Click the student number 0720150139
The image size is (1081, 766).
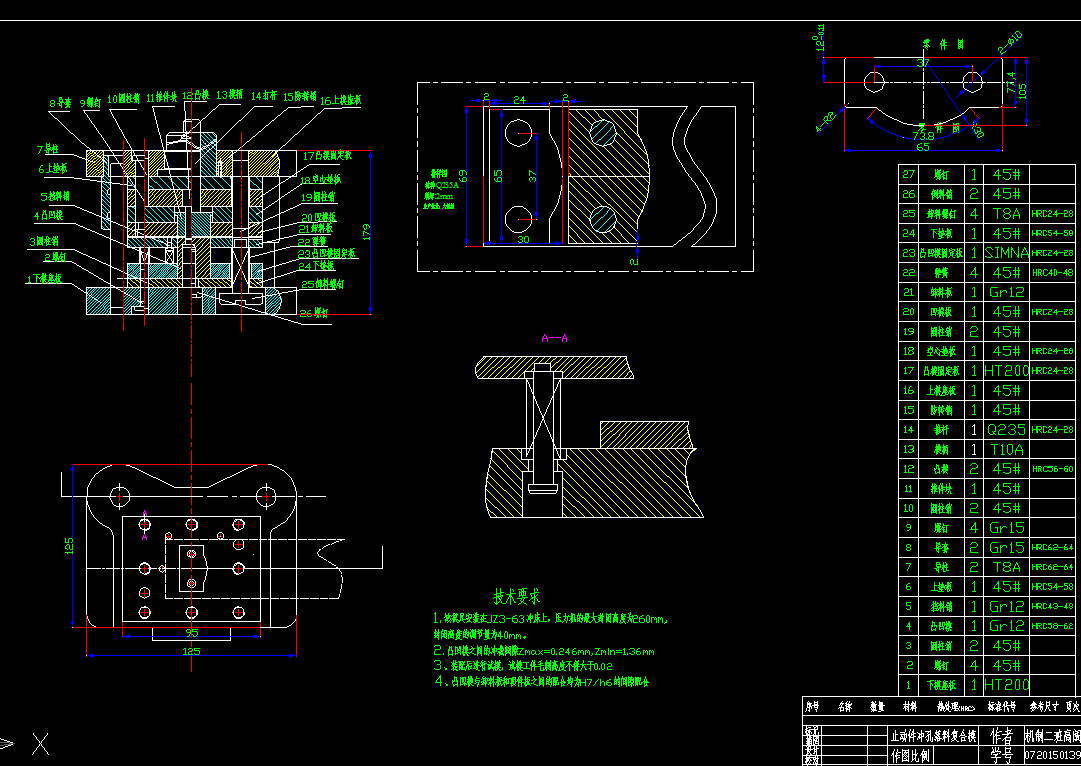tap(1053, 756)
